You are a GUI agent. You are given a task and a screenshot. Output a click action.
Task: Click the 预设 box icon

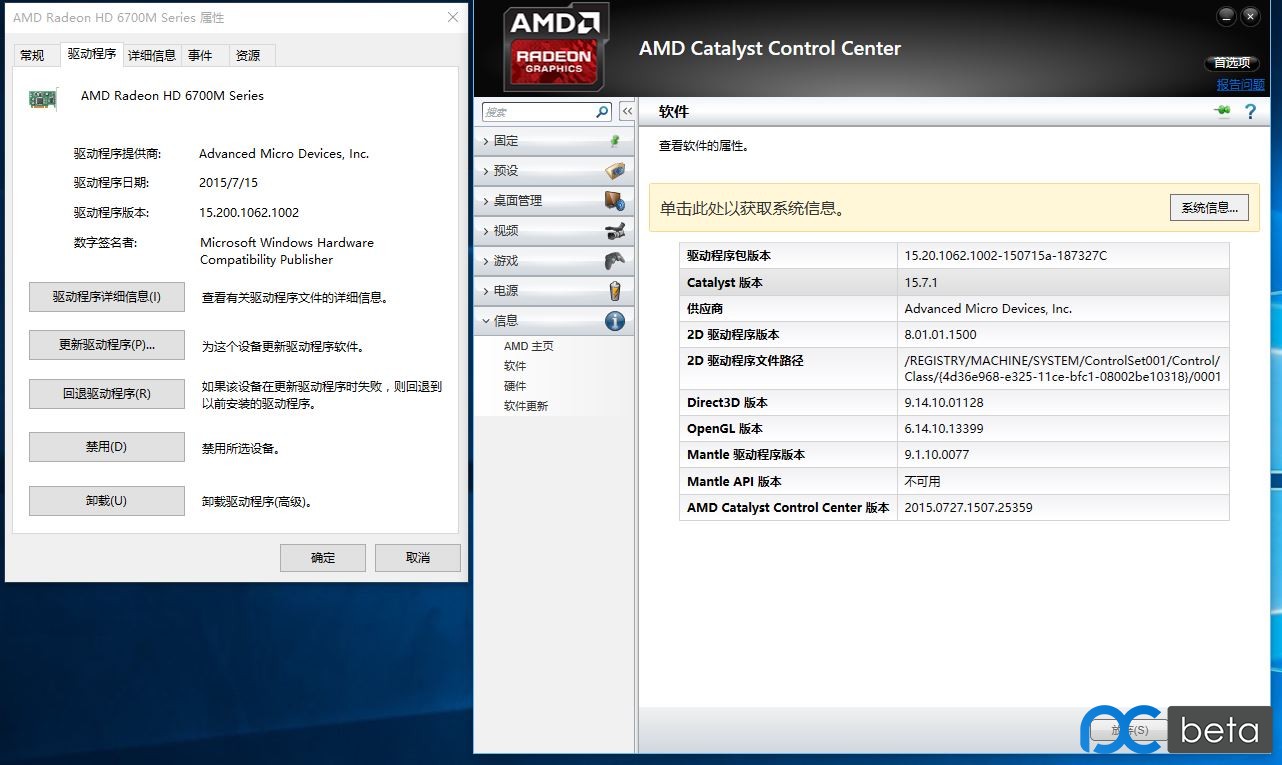615,171
